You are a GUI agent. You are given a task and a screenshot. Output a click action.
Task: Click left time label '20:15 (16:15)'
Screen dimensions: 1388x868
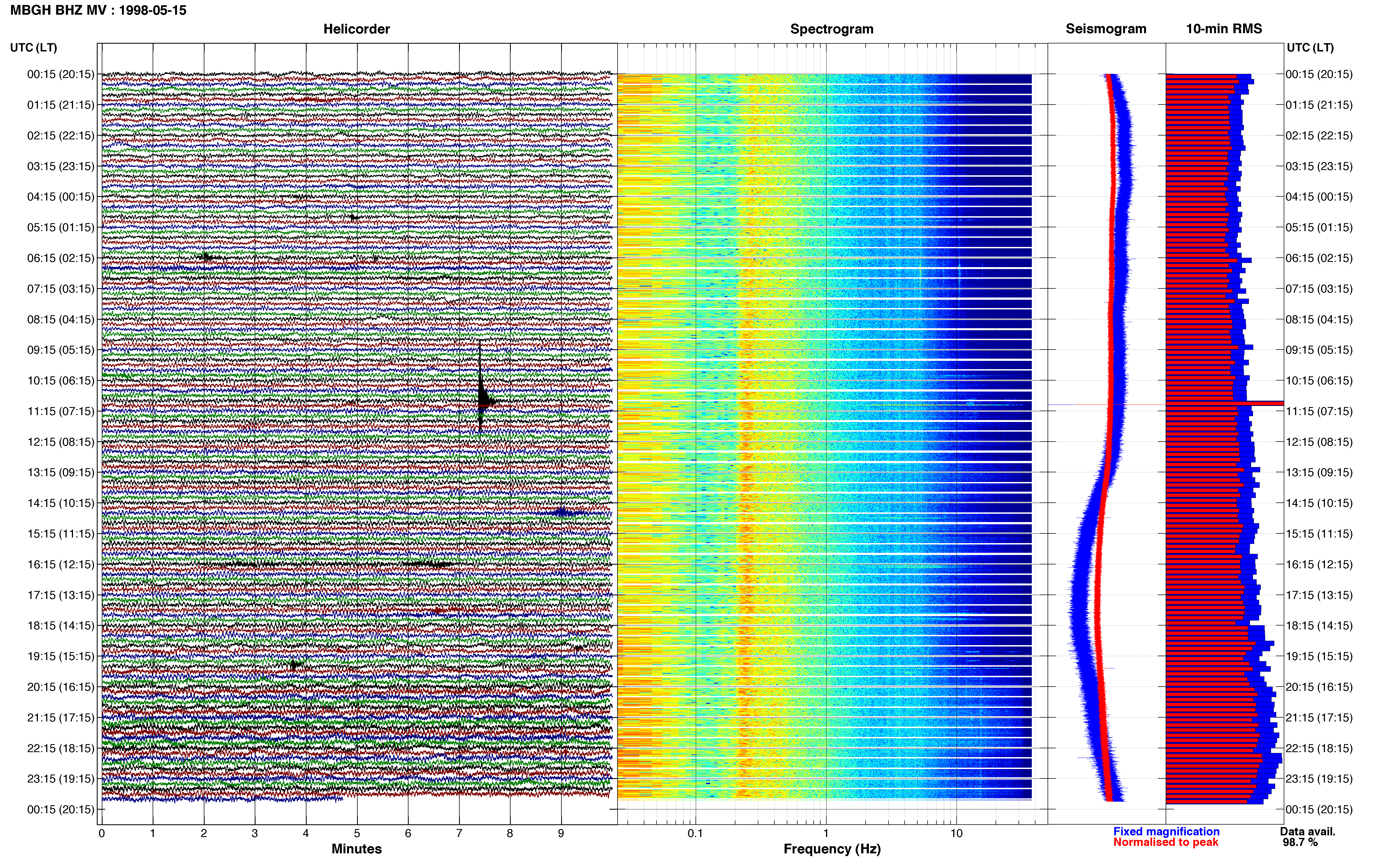point(61,687)
